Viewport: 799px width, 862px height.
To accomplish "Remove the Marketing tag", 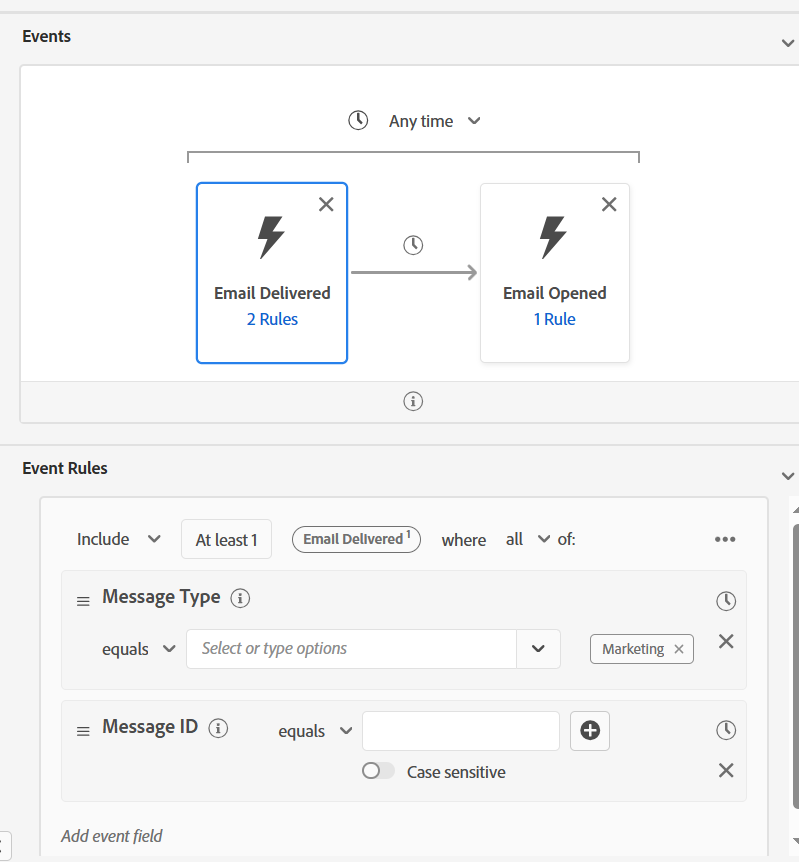I will [x=679, y=649].
